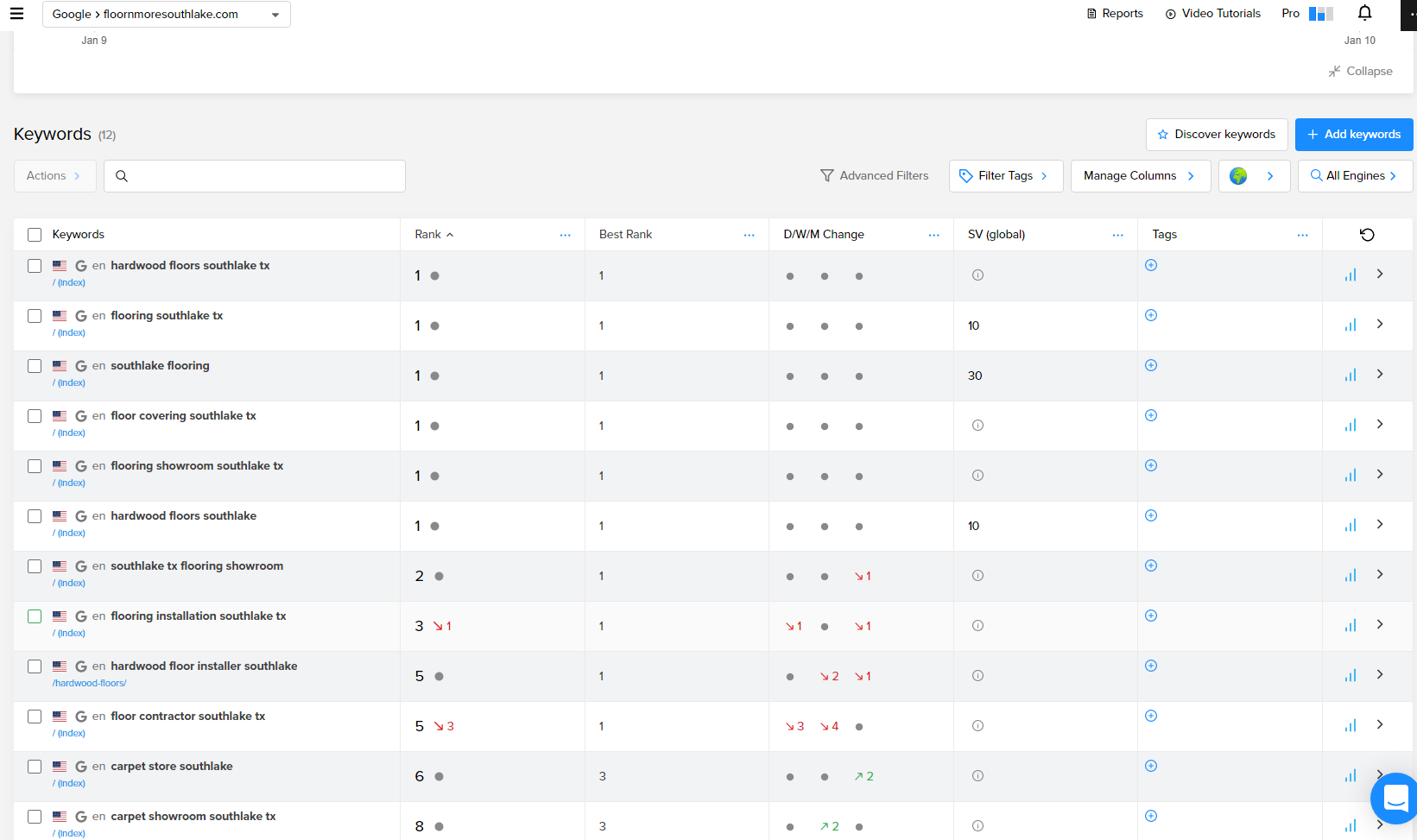
Task: Open the hamburger main menu
Action: [16, 14]
